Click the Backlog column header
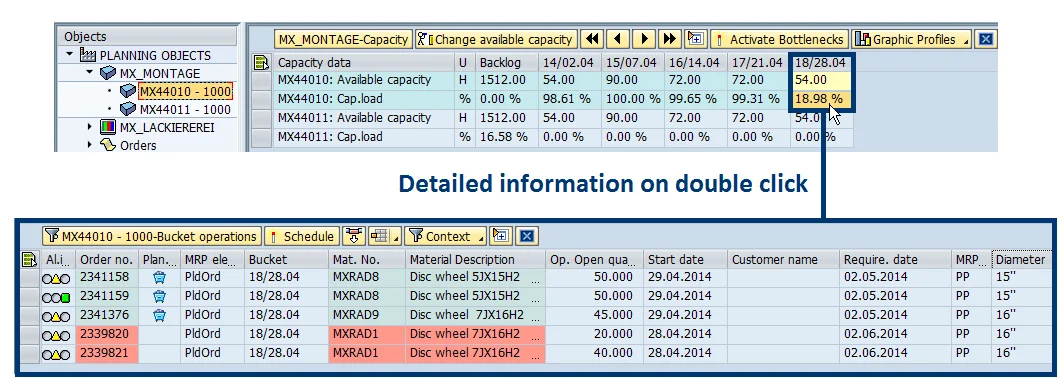Image resolution: width=1064 pixels, height=382 pixels. [507, 63]
